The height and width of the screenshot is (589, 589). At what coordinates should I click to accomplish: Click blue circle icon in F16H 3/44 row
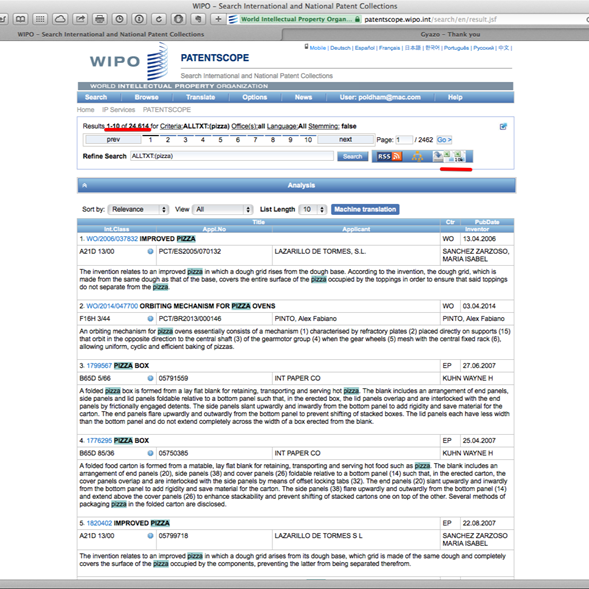coord(150,319)
